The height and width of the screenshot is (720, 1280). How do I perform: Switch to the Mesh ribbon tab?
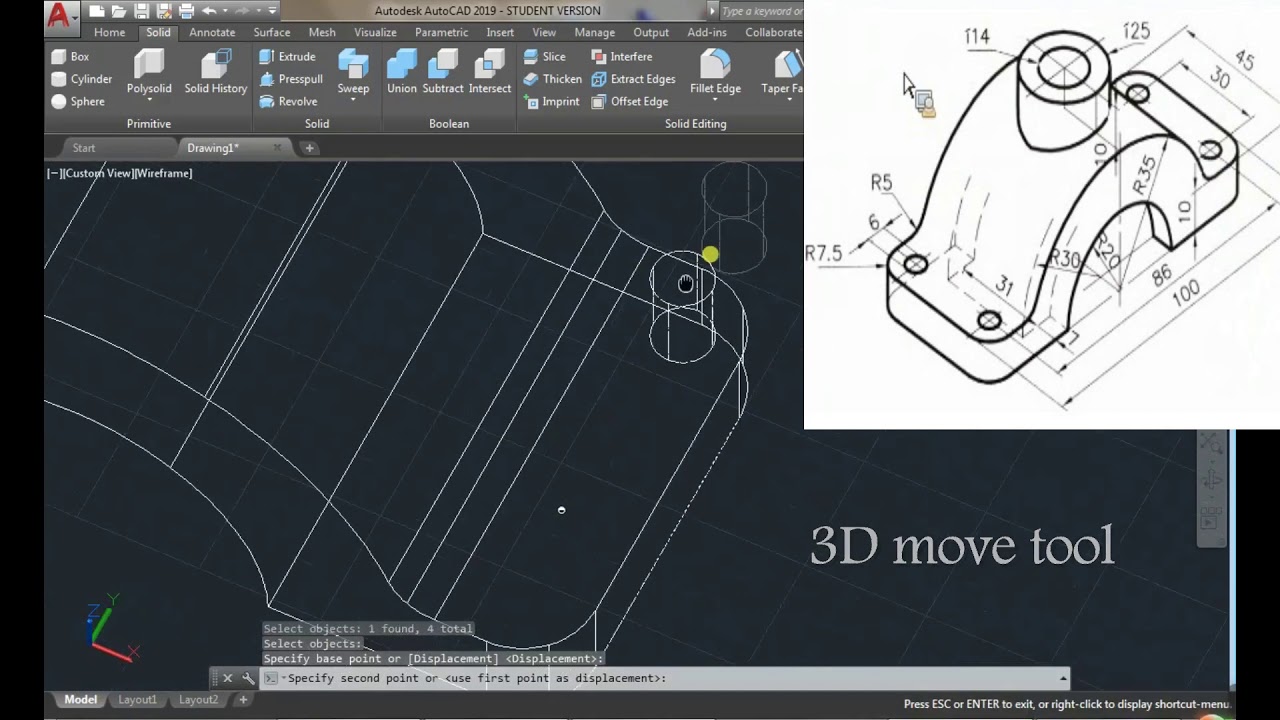322,33
